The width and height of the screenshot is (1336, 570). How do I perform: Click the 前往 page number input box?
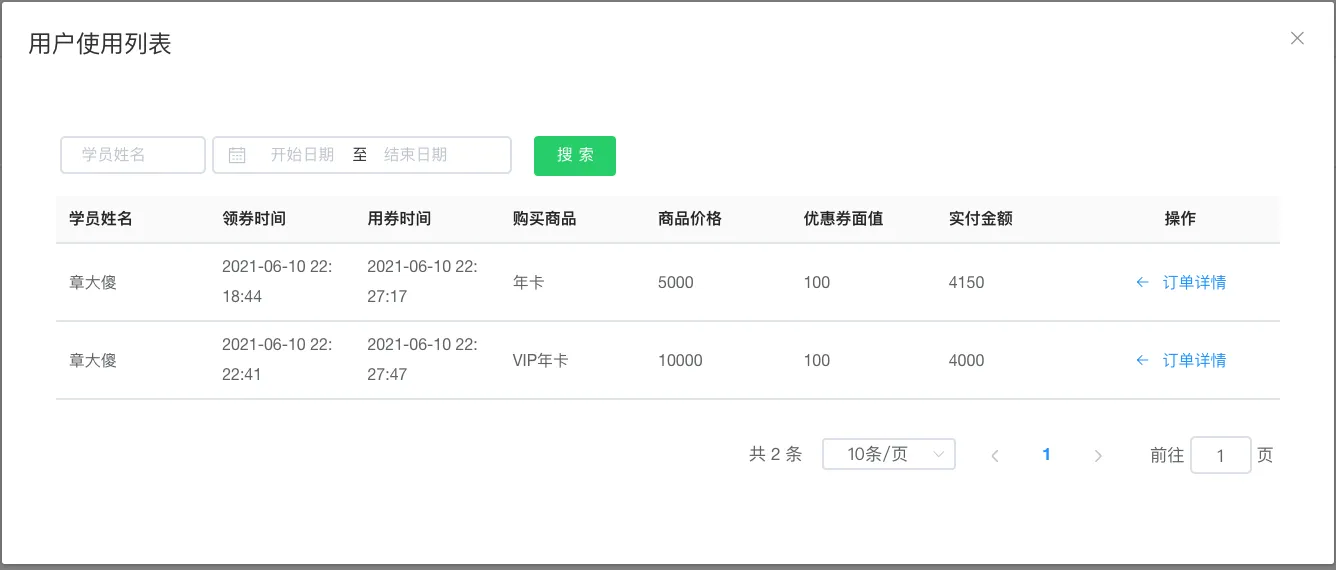[x=1220, y=455]
